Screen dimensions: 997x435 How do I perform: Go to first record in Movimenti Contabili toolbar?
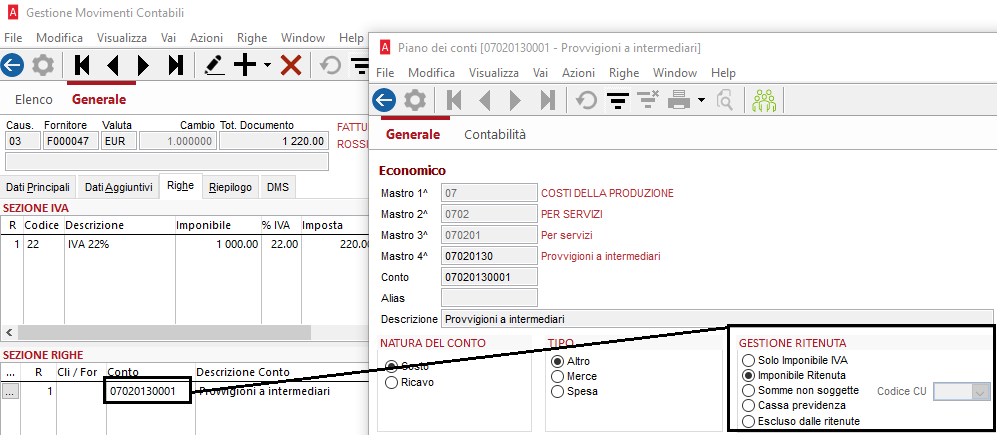click(x=82, y=65)
